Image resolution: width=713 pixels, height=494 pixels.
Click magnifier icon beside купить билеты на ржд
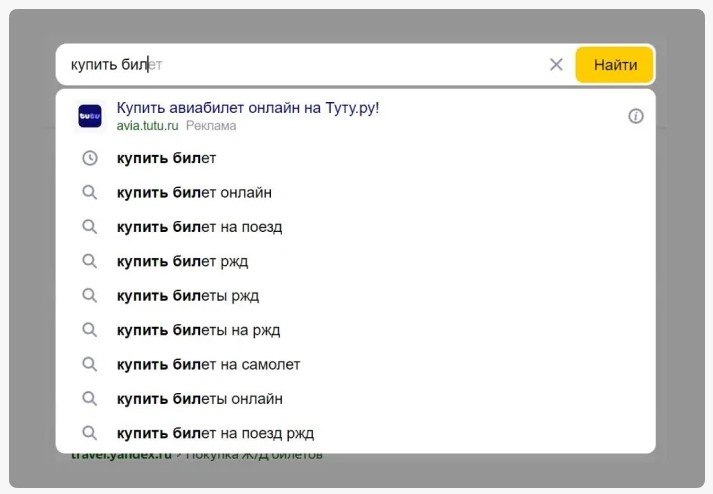tap(90, 330)
